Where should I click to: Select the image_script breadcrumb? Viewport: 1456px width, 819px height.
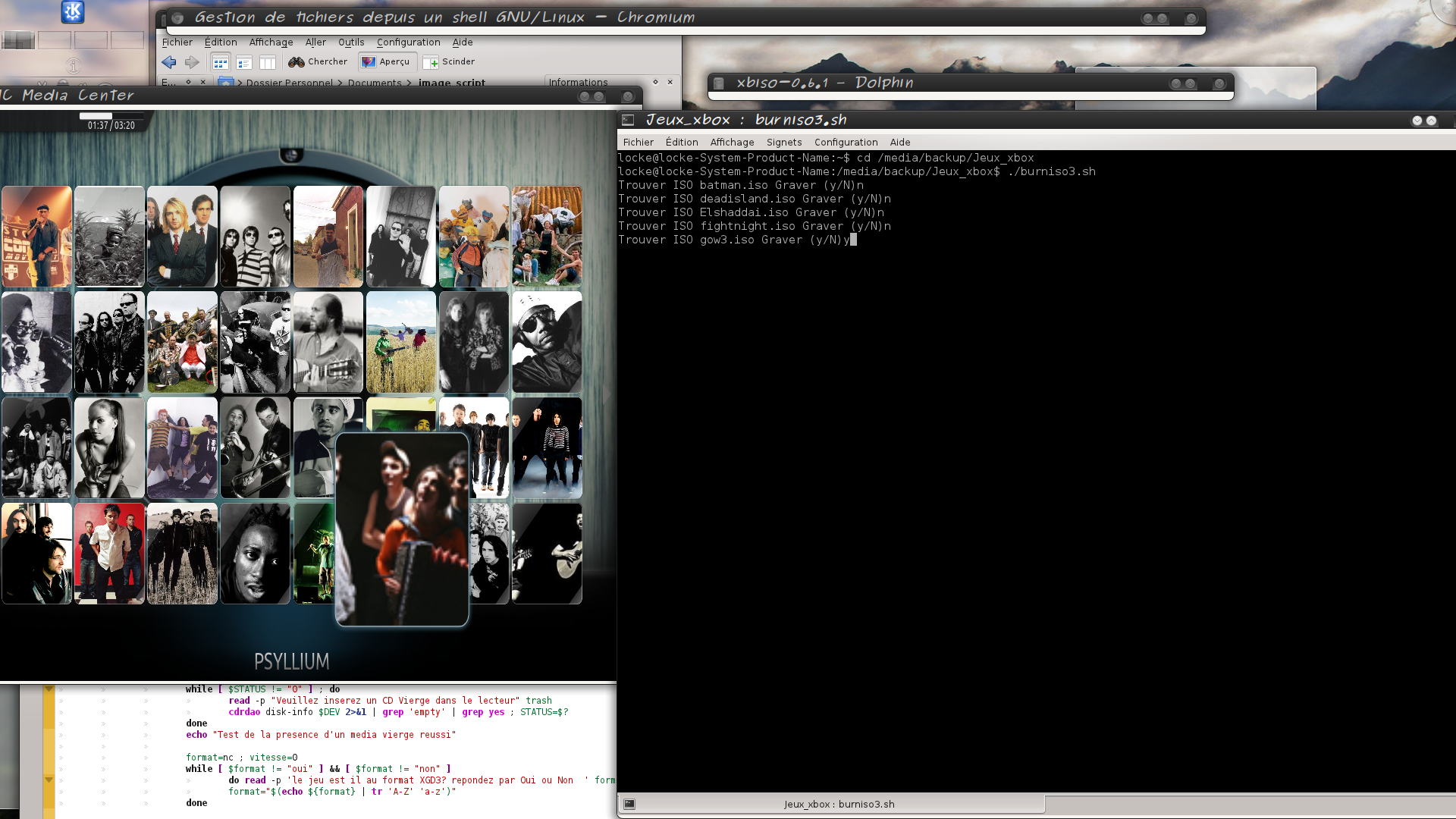452,83
